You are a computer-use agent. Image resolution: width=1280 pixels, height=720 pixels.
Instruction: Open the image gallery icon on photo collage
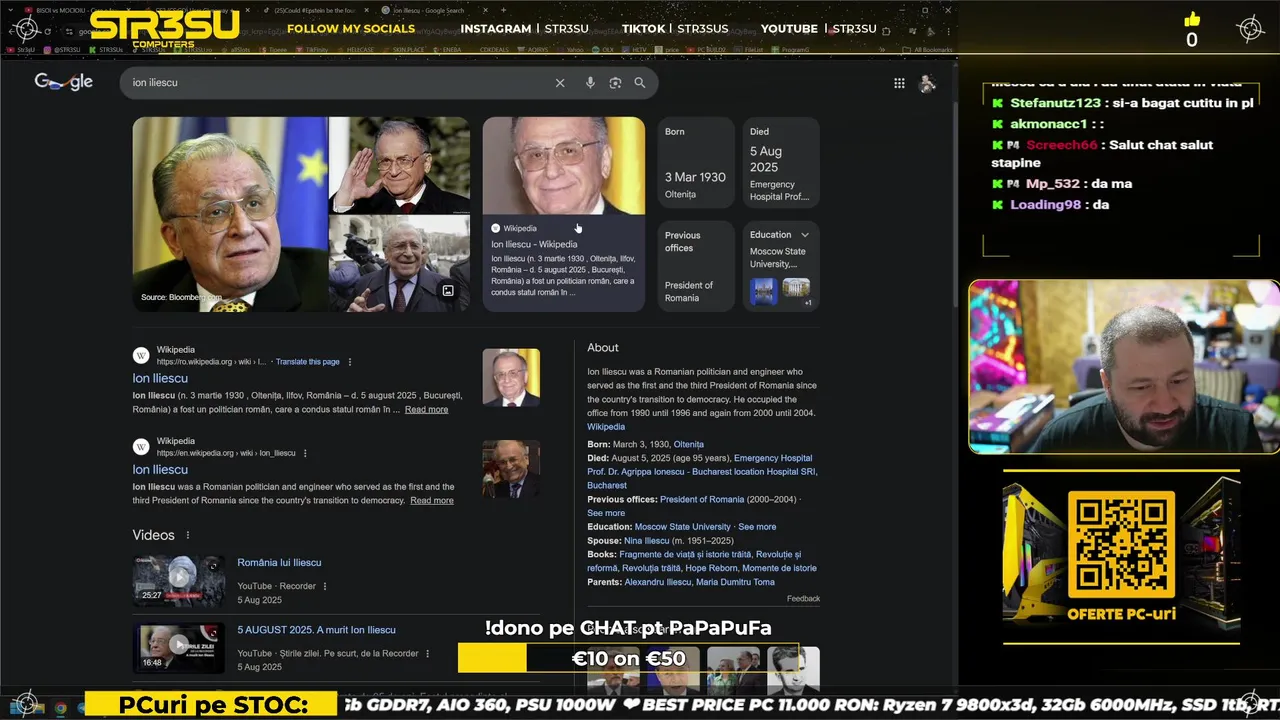pos(448,291)
